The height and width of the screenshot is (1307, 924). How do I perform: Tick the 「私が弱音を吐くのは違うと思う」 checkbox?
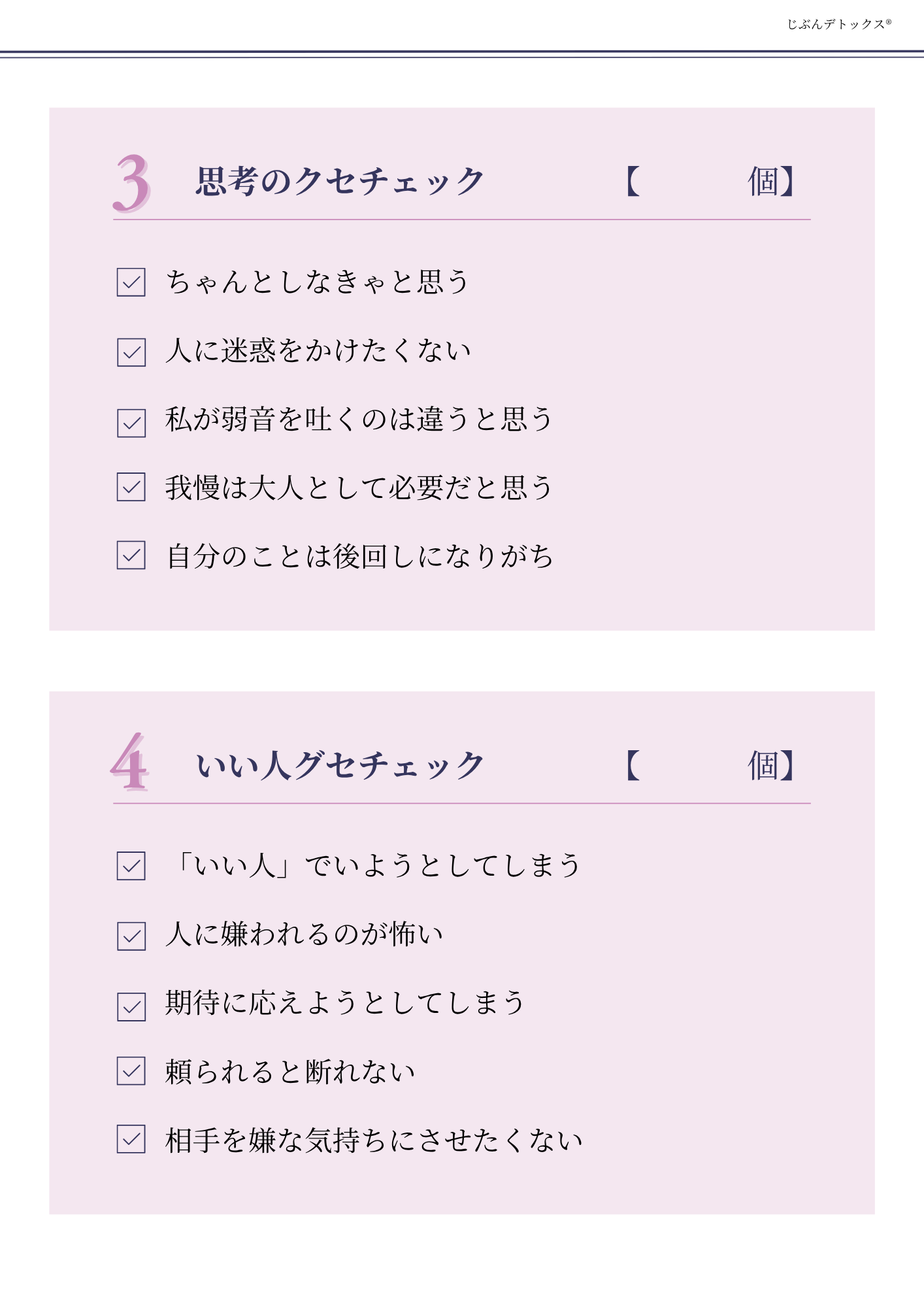(131, 423)
